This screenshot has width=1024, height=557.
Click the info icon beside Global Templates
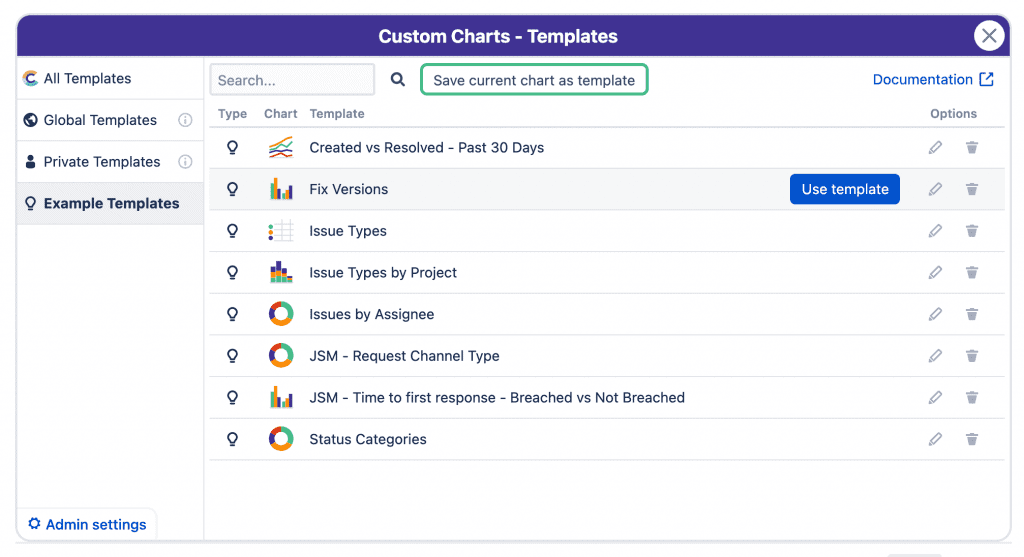click(x=185, y=120)
